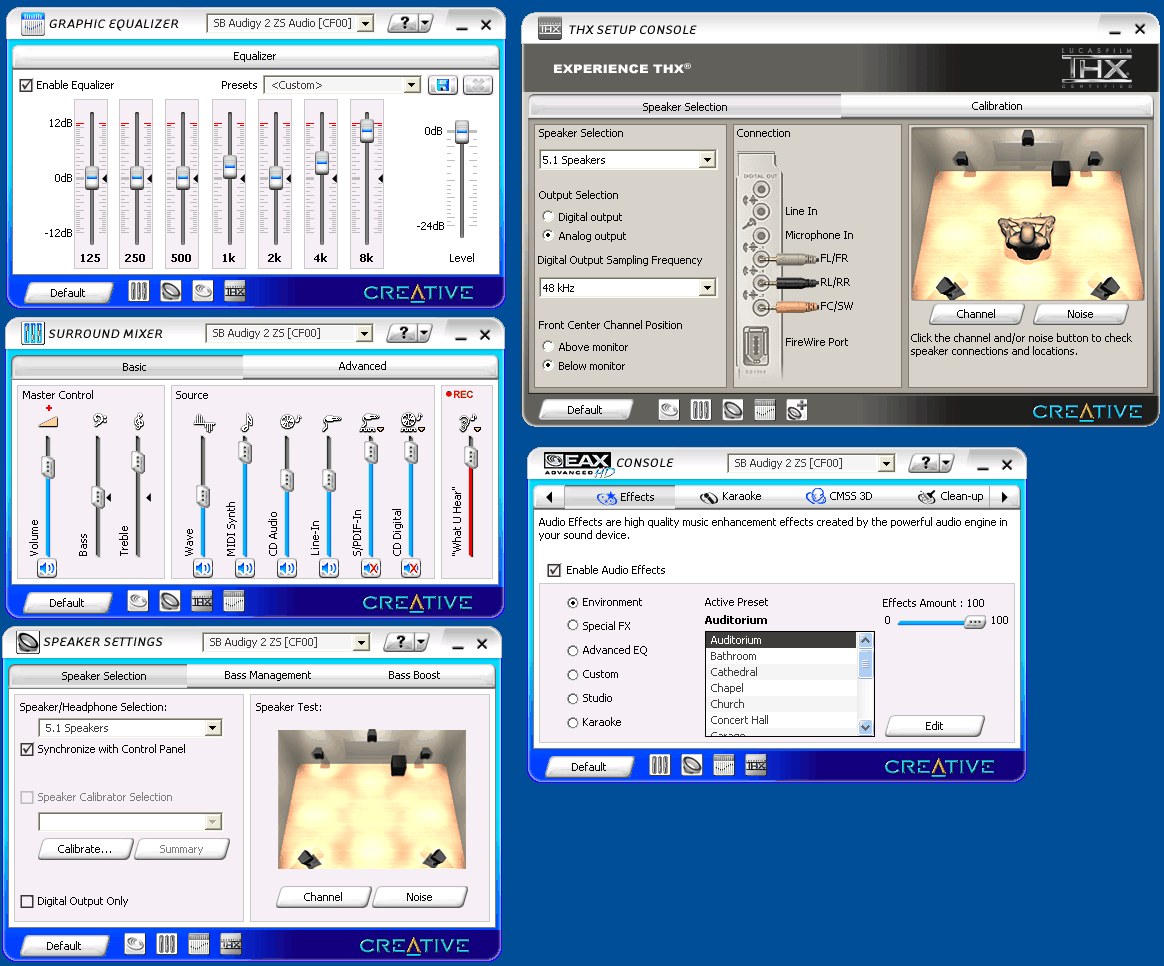Expand device dropdown in Surround Mixer title

click(x=364, y=333)
